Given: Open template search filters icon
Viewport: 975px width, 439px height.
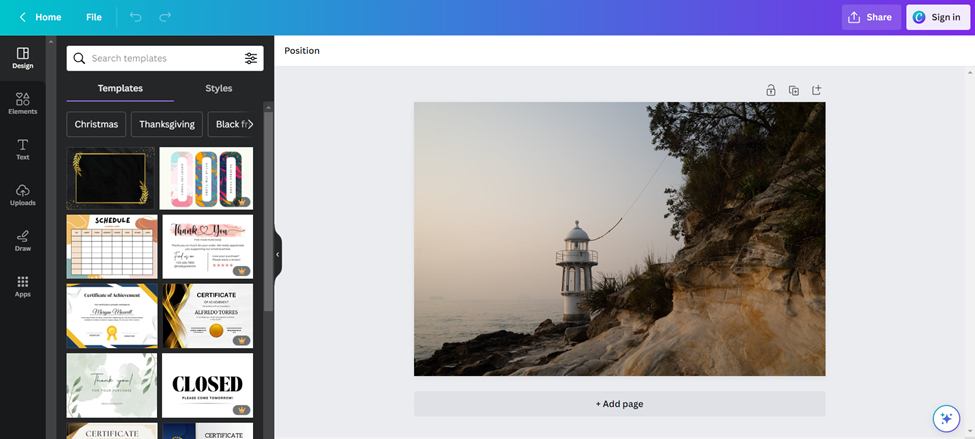Looking at the screenshot, I should [251, 58].
